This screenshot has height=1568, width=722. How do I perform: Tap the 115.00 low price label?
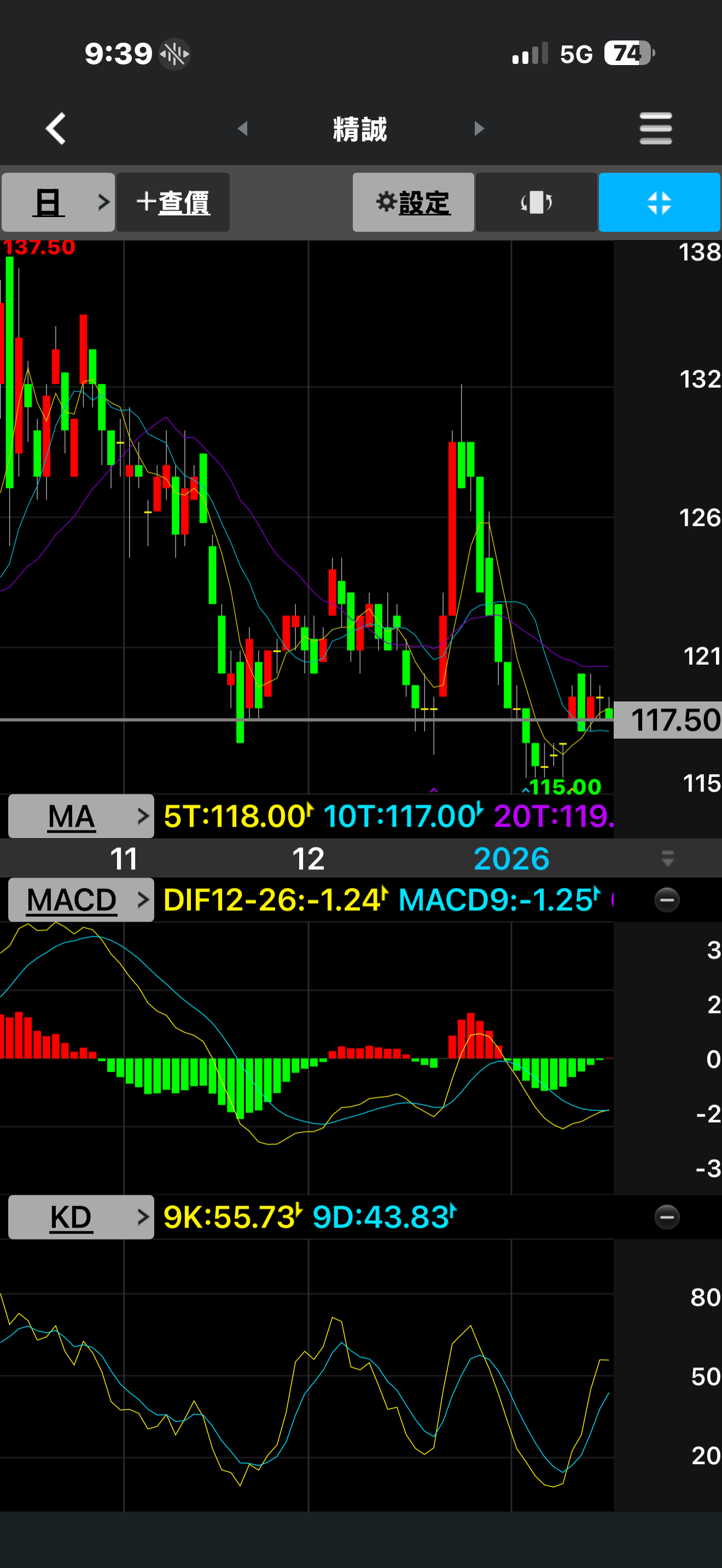click(x=565, y=786)
